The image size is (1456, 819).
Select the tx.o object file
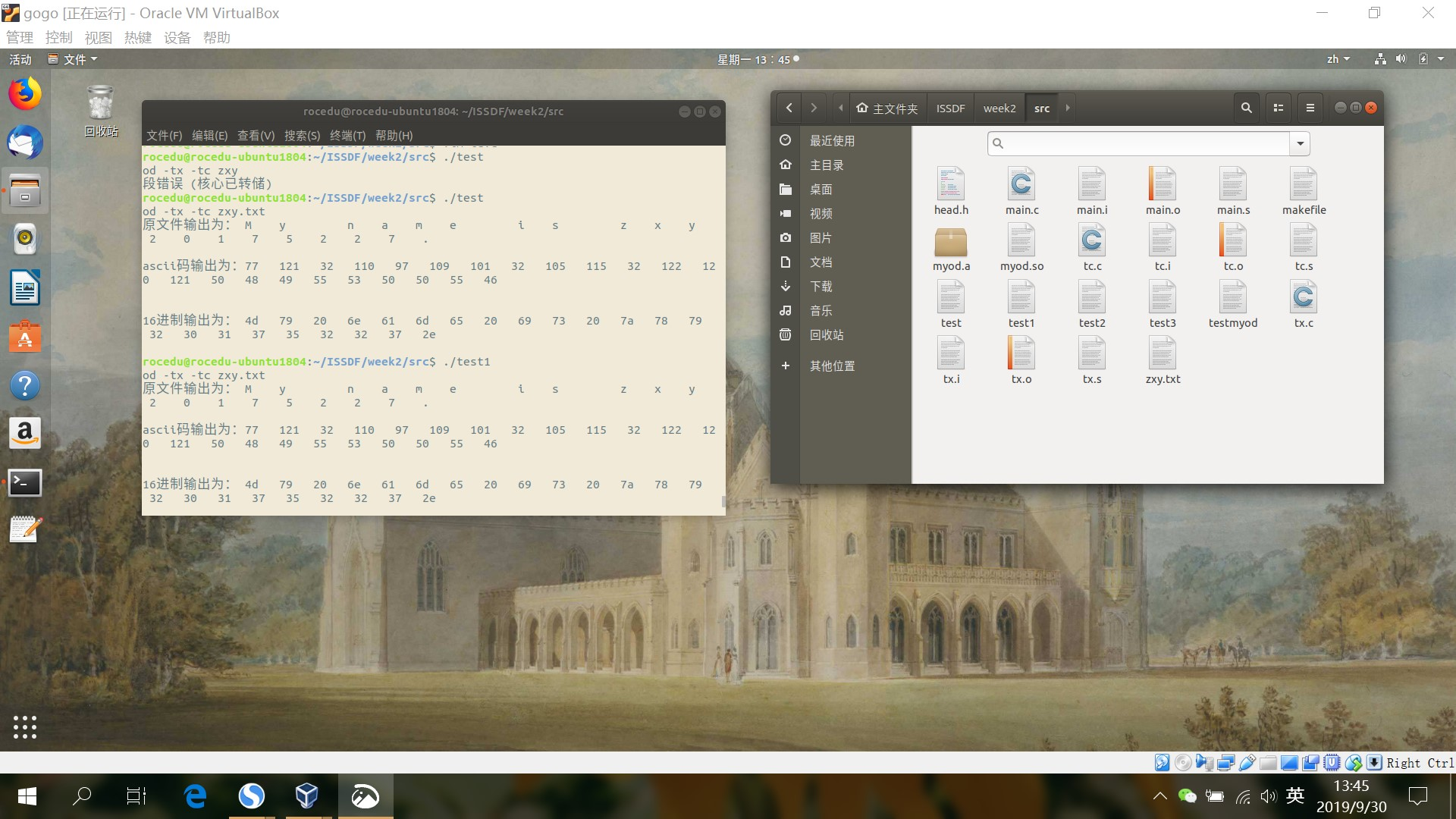coord(1021,361)
